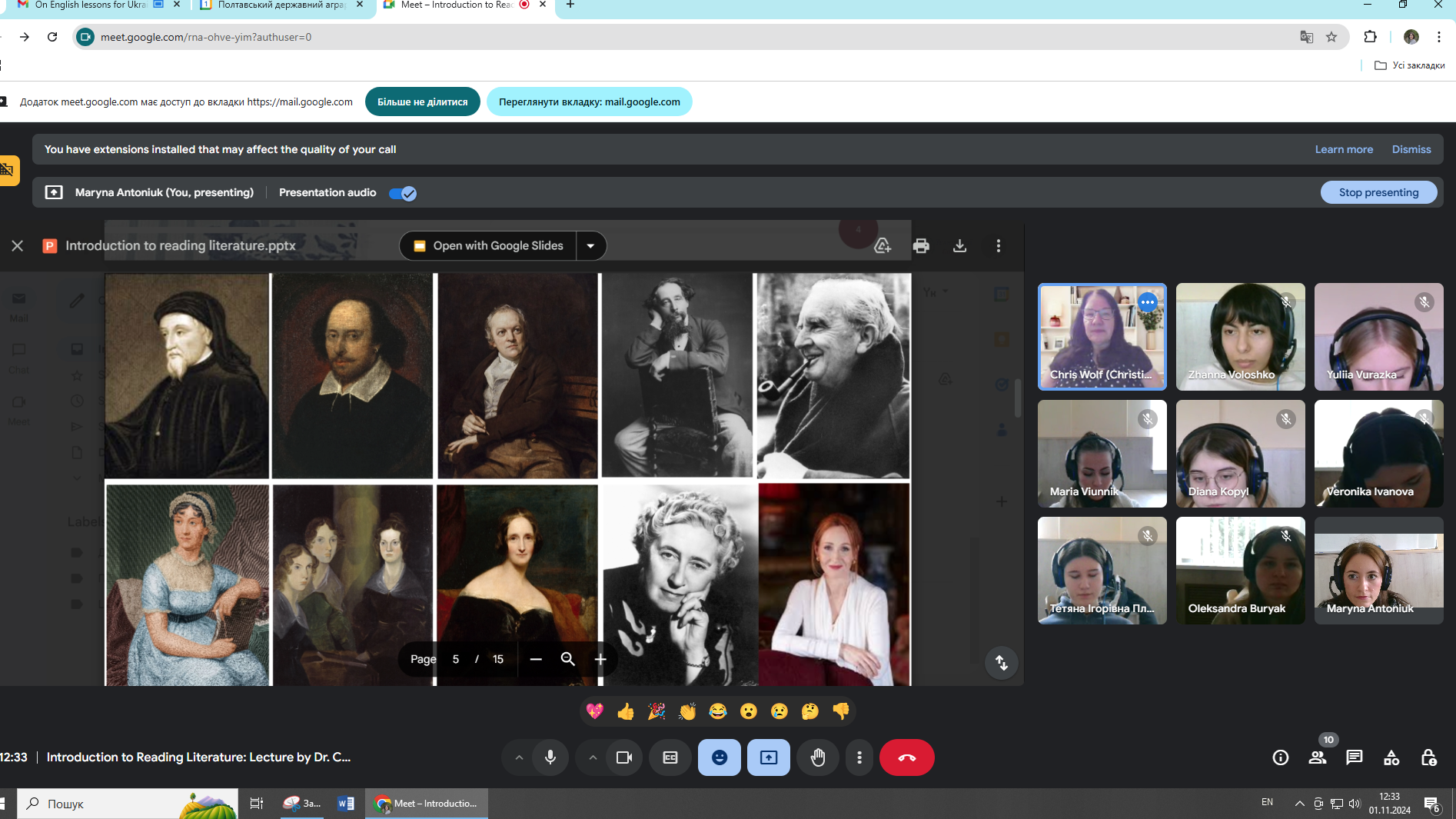This screenshot has height=819, width=1456.
Task: Close the pptx preview
Action: [x=18, y=245]
